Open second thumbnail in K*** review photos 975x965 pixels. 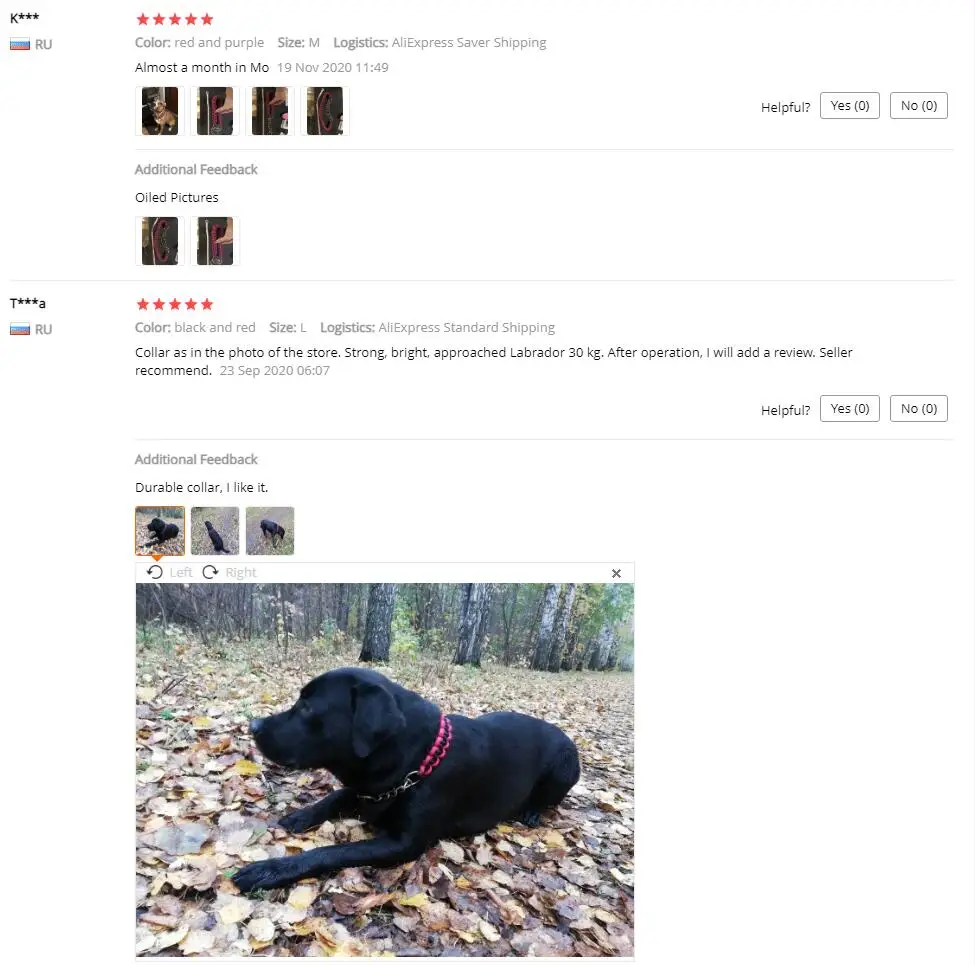point(215,111)
